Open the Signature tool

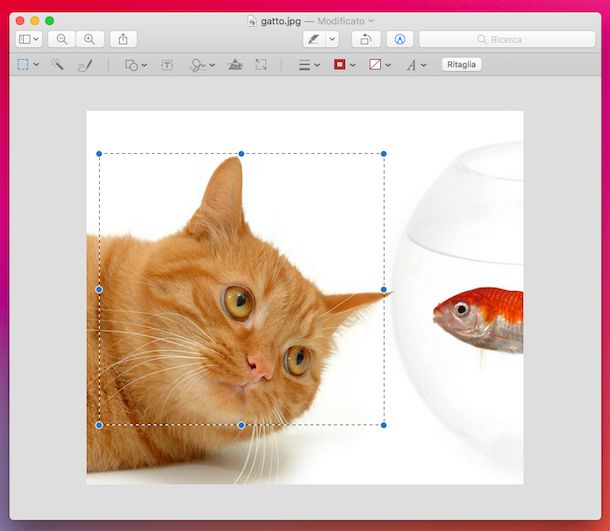pyautogui.click(x=198, y=65)
